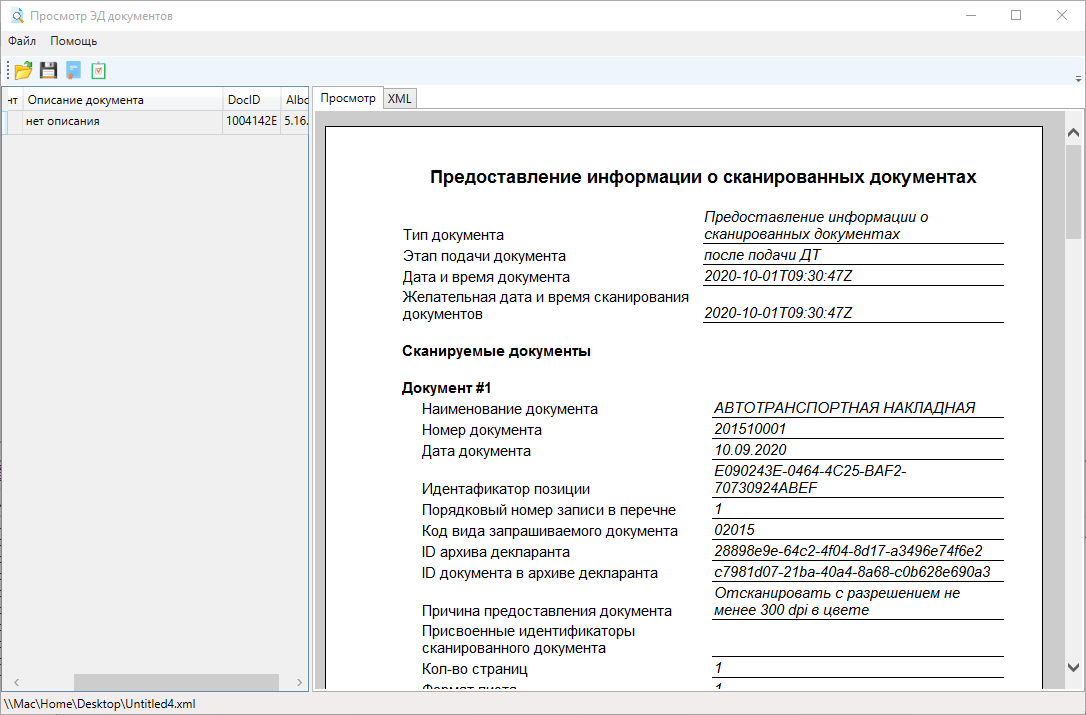
Task: Open the Помощь menu
Action: click(74, 41)
